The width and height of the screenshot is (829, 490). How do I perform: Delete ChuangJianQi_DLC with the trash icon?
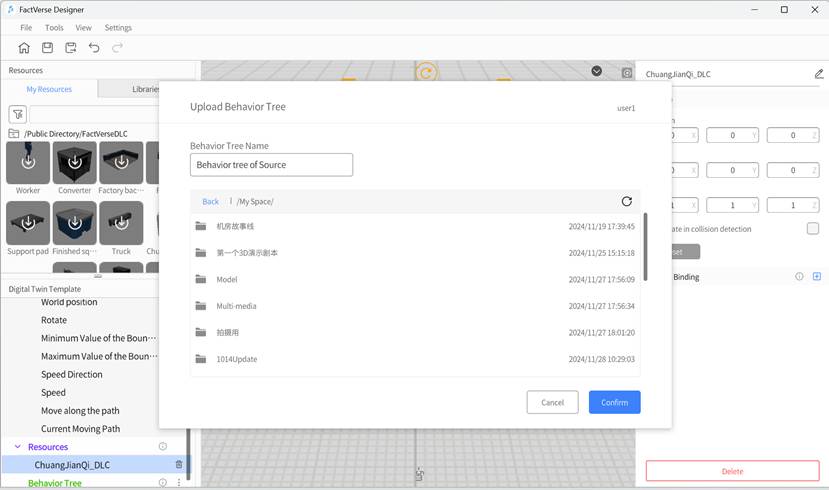pyautogui.click(x=179, y=465)
